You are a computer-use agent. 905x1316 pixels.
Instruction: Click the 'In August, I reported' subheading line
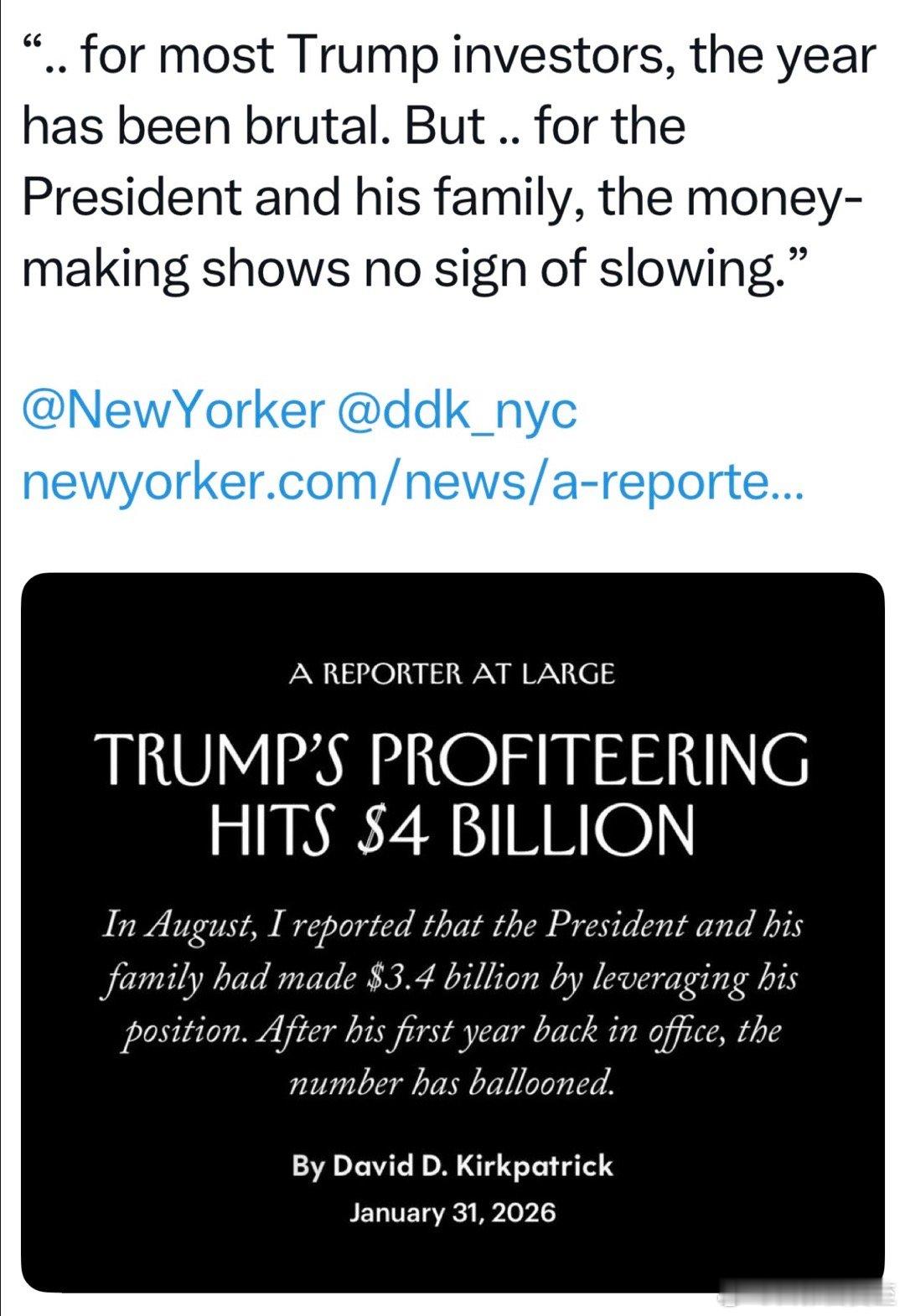pyautogui.click(x=452, y=926)
